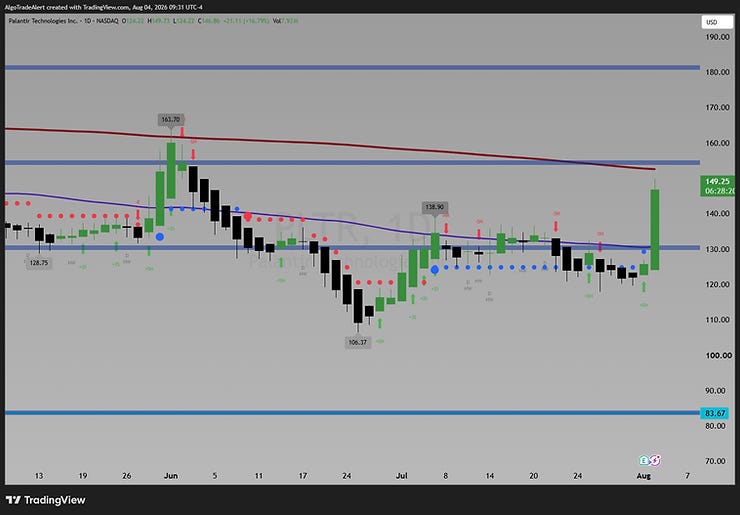Click the 06:28:20 bar countdown timer
The height and width of the screenshot is (515, 740).
[x=718, y=191]
